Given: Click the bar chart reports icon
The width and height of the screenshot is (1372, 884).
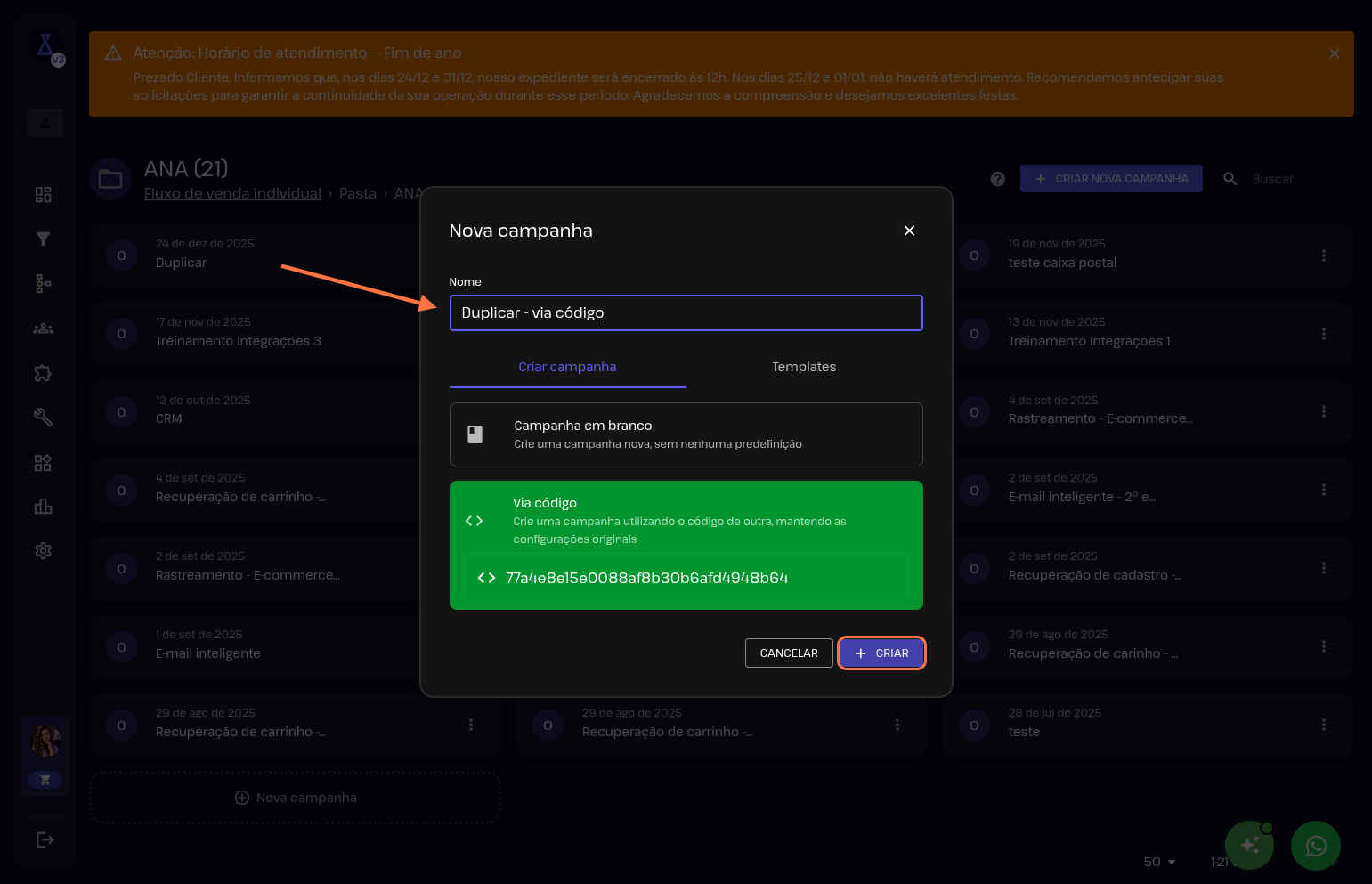Looking at the screenshot, I should coord(43,507).
